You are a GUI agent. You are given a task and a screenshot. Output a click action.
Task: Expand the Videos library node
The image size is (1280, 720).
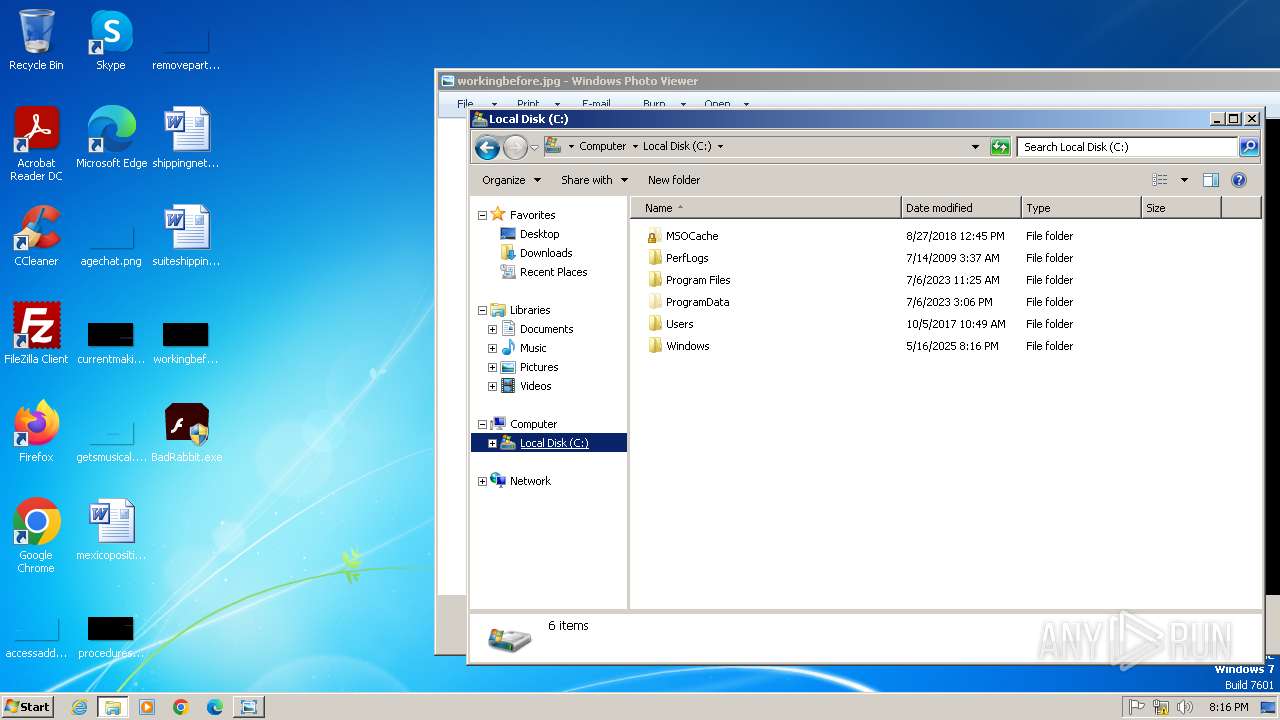[492, 386]
